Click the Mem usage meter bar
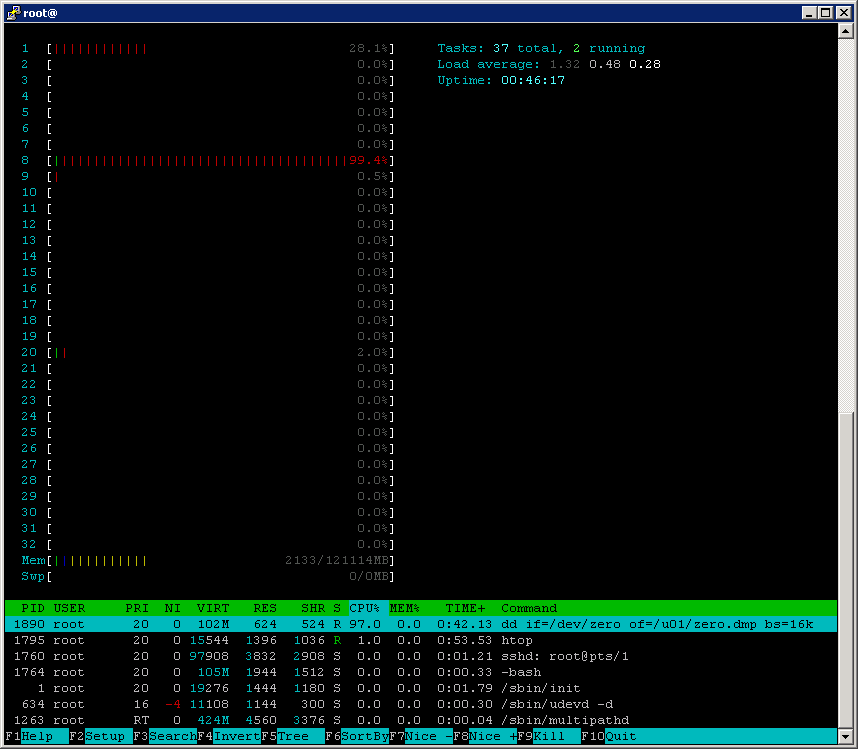The height and width of the screenshot is (749, 858). tap(221, 560)
